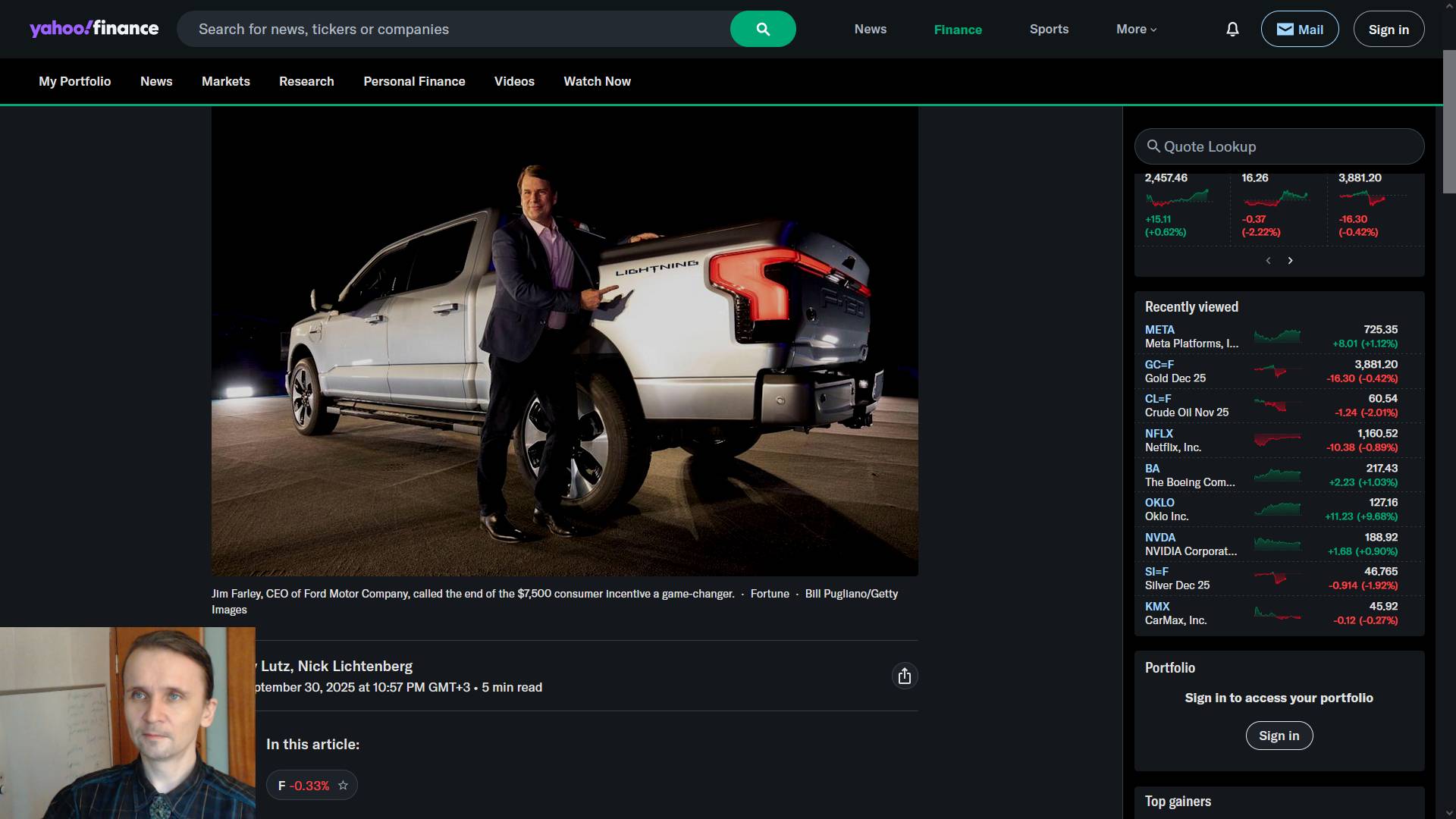Click the top Sign in button
1456x819 pixels.
coord(1388,29)
